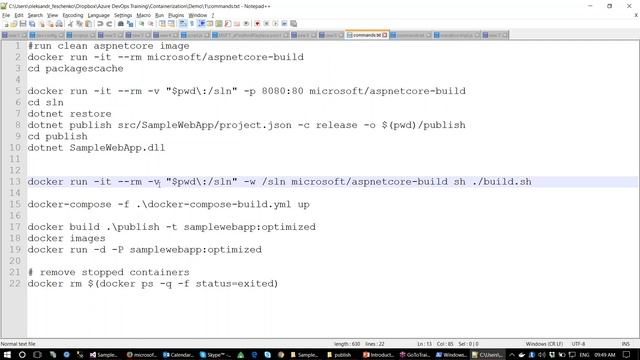Click the docker-compose-build.yml command line
Viewport: 640px width, 360px height.
click(169, 204)
